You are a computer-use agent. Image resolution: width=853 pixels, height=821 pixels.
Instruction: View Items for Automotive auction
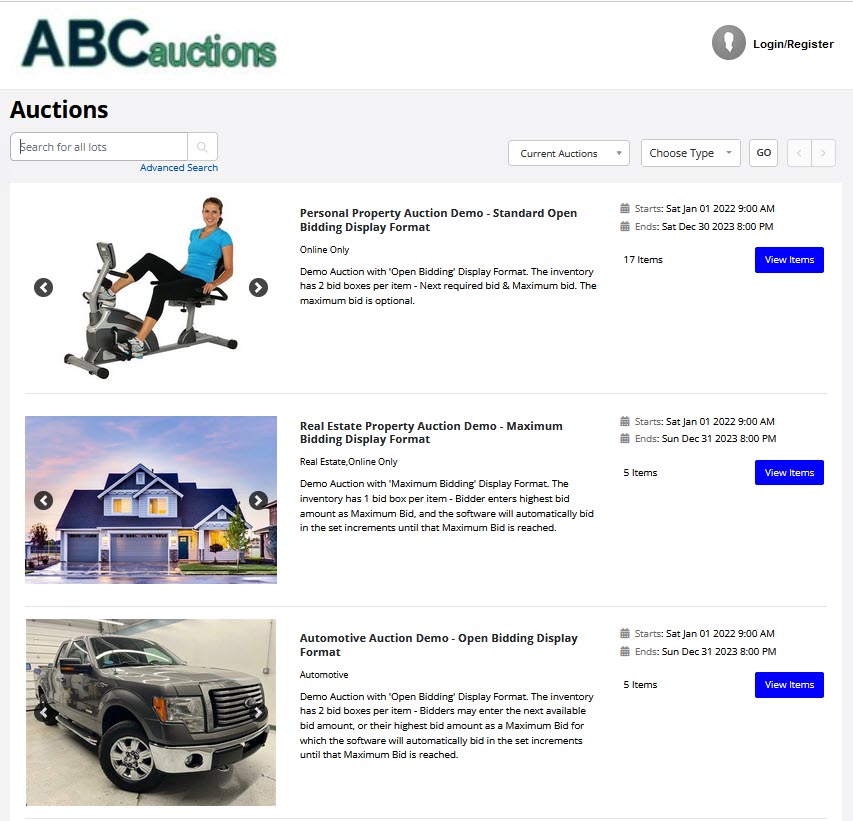(789, 685)
